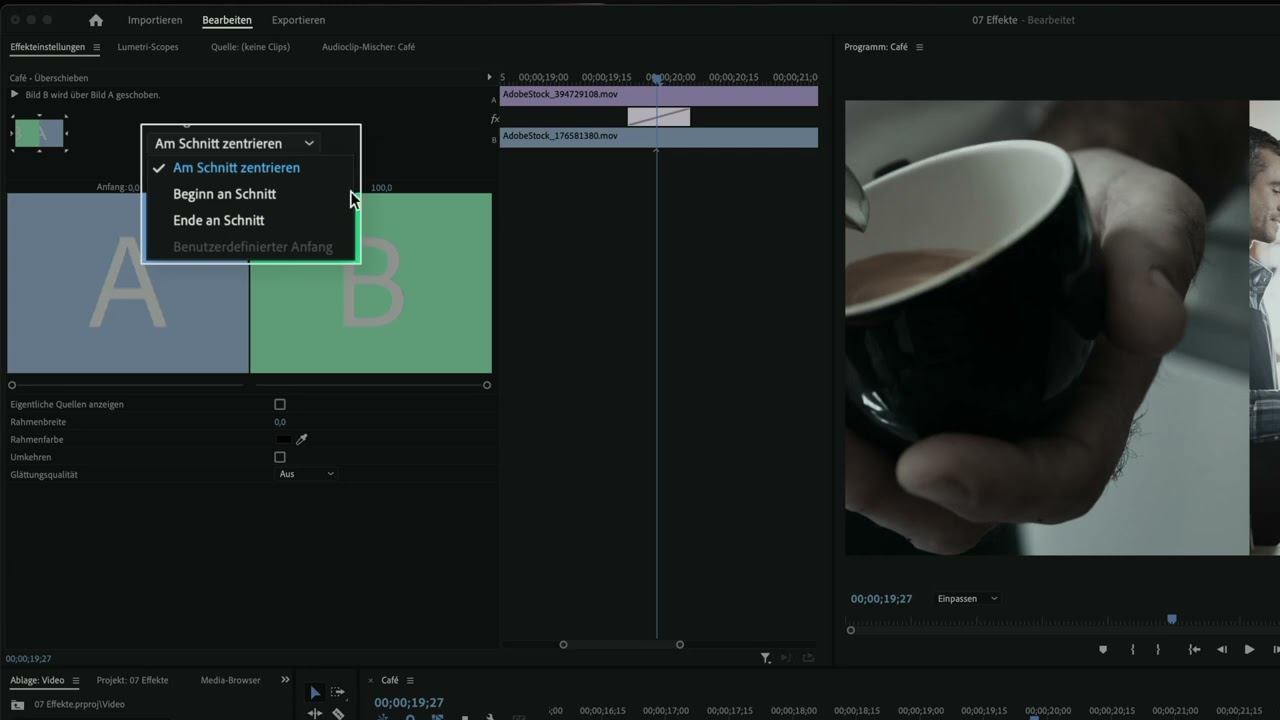The width and height of the screenshot is (1280, 720).
Task: Open the Einpassen zoom level dropdown
Action: (967, 598)
